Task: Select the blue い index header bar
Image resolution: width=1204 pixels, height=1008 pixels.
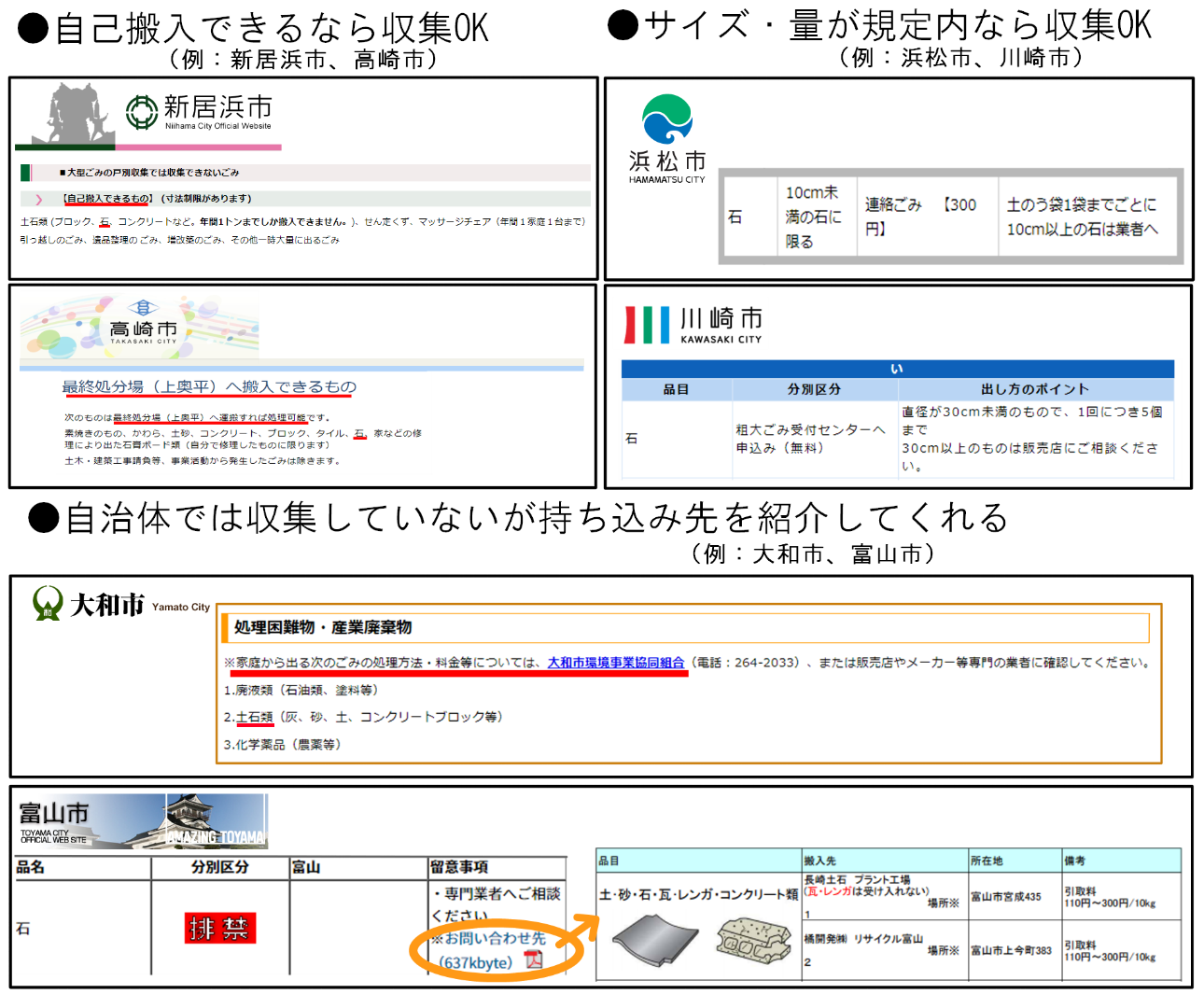Action: pyautogui.click(x=897, y=369)
